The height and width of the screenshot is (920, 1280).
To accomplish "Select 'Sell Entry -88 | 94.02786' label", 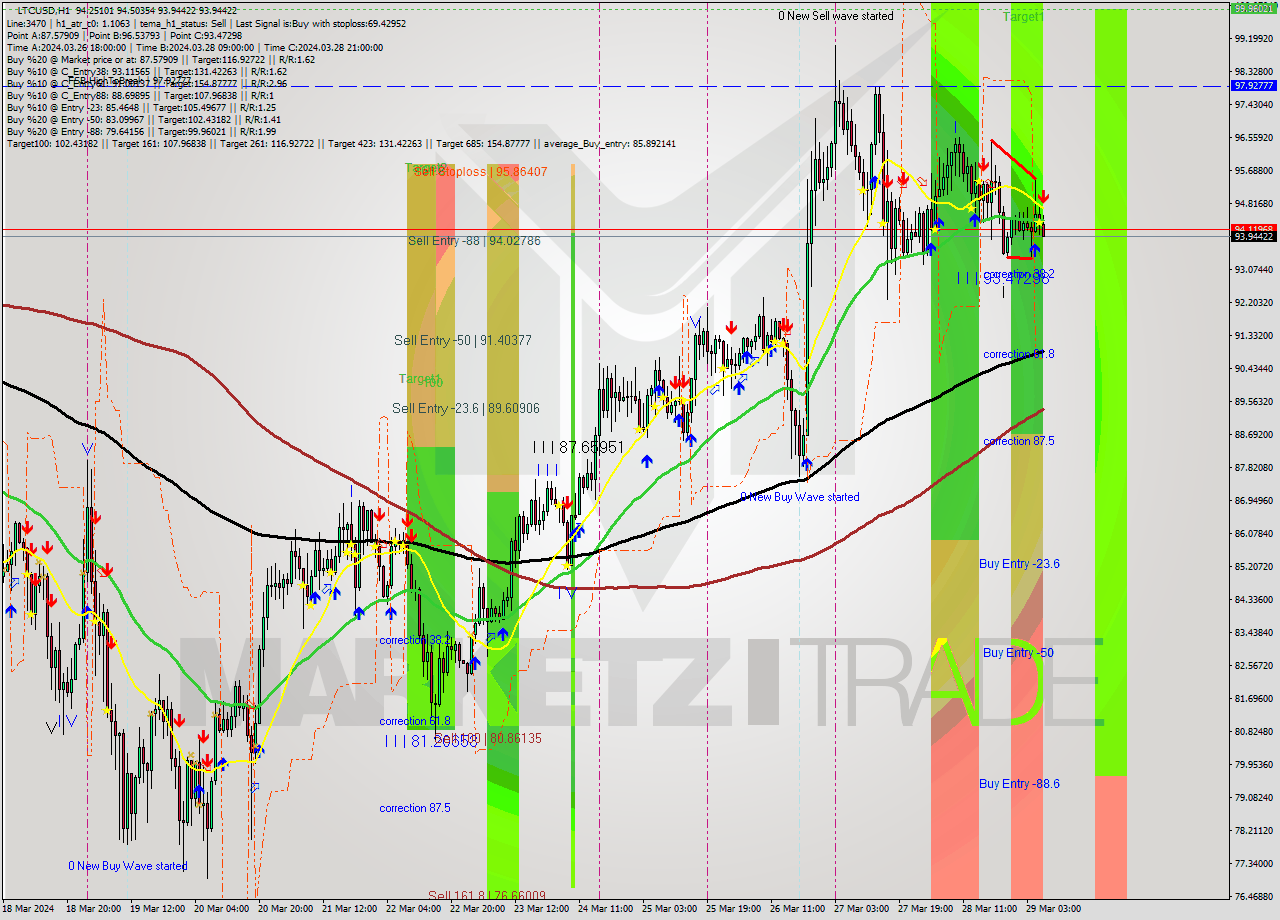I will tap(474, 241).
